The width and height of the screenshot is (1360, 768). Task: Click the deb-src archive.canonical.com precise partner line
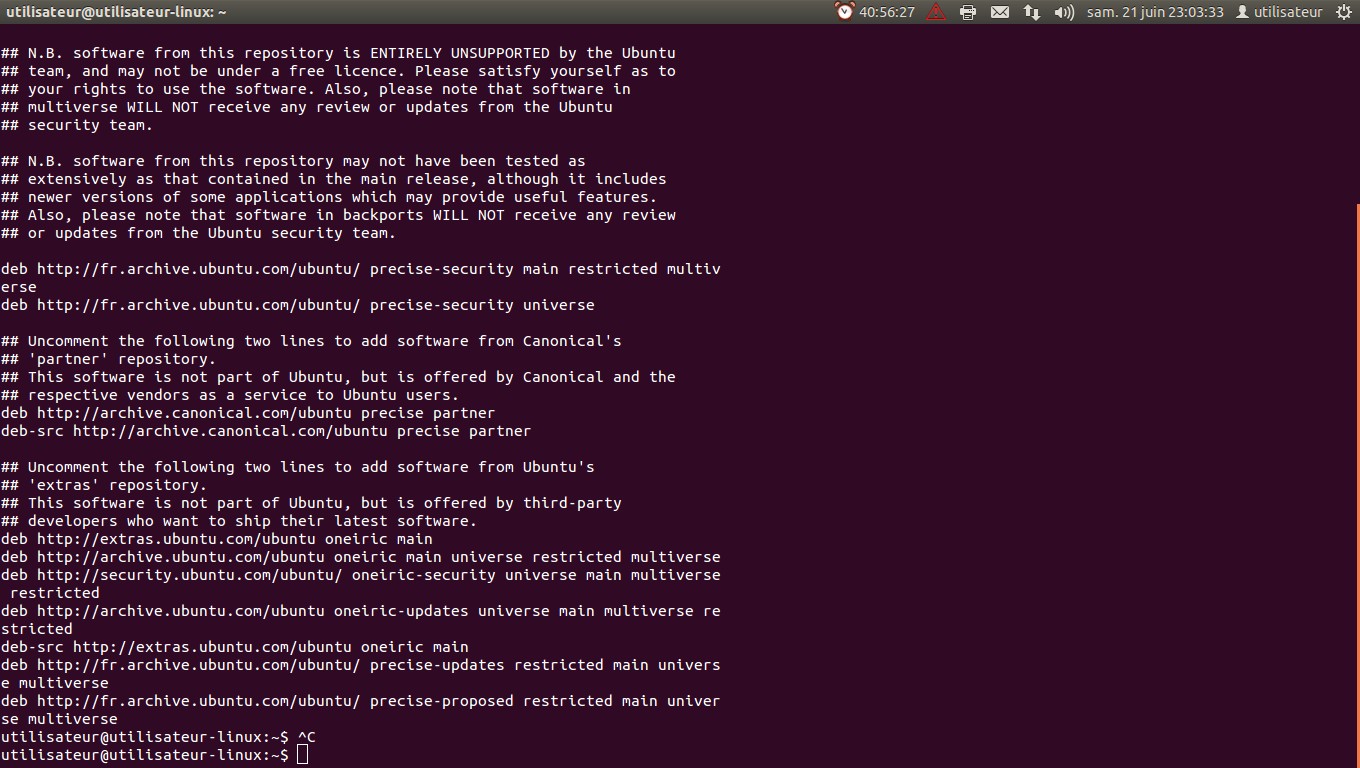tap(266, 431)
